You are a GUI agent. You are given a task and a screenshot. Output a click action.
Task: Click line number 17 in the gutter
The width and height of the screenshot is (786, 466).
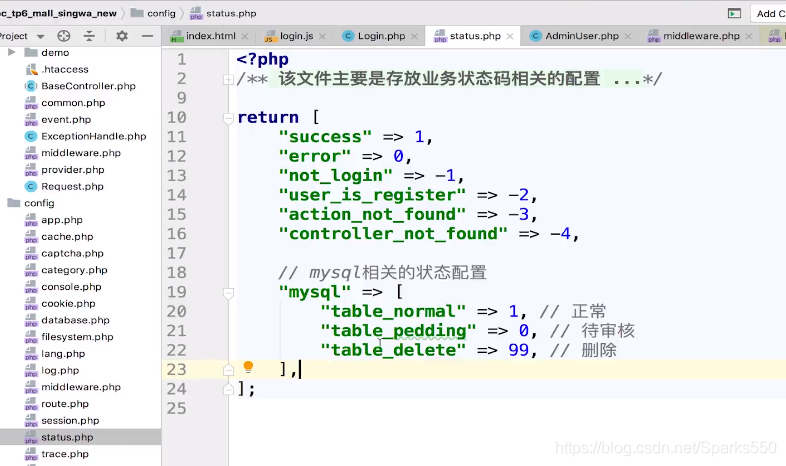pyautogui.click(x=176, y=254)
